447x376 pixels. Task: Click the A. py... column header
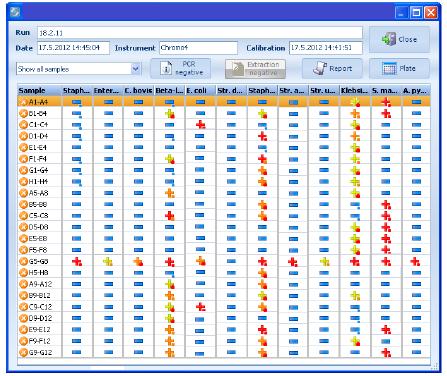(x=416, y=90)
